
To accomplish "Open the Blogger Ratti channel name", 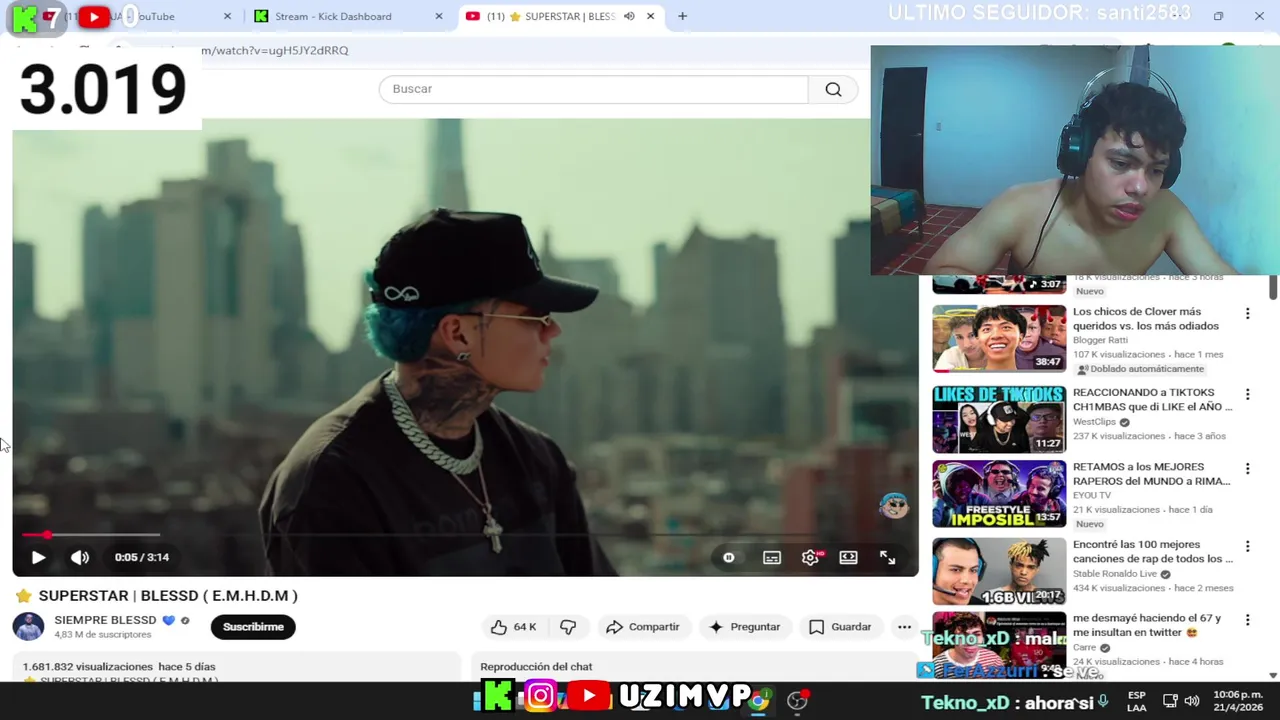I will click(1100, 340).
